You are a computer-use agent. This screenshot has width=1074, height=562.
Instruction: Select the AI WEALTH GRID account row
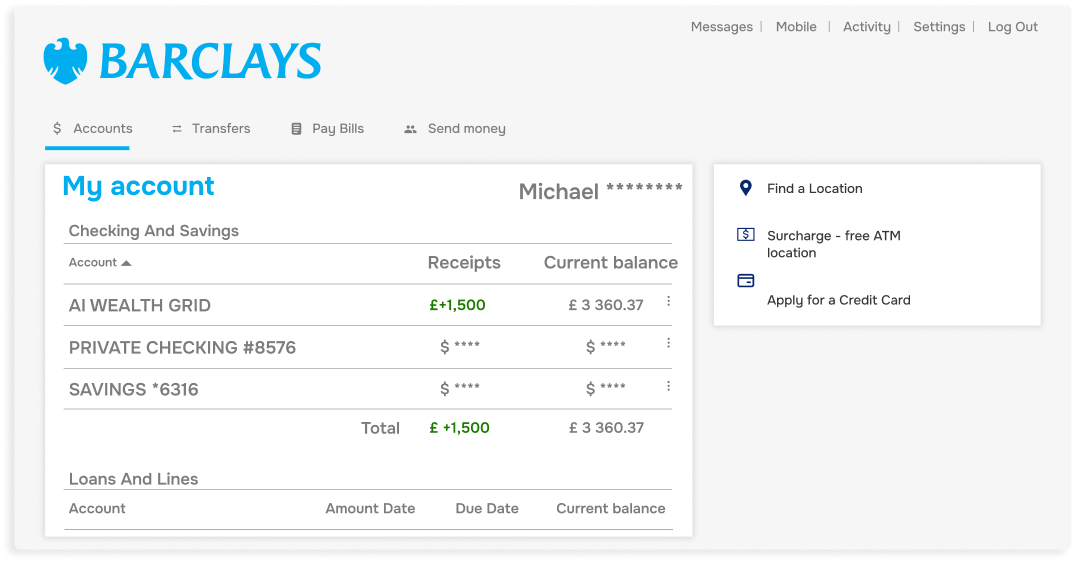[140, 306]
